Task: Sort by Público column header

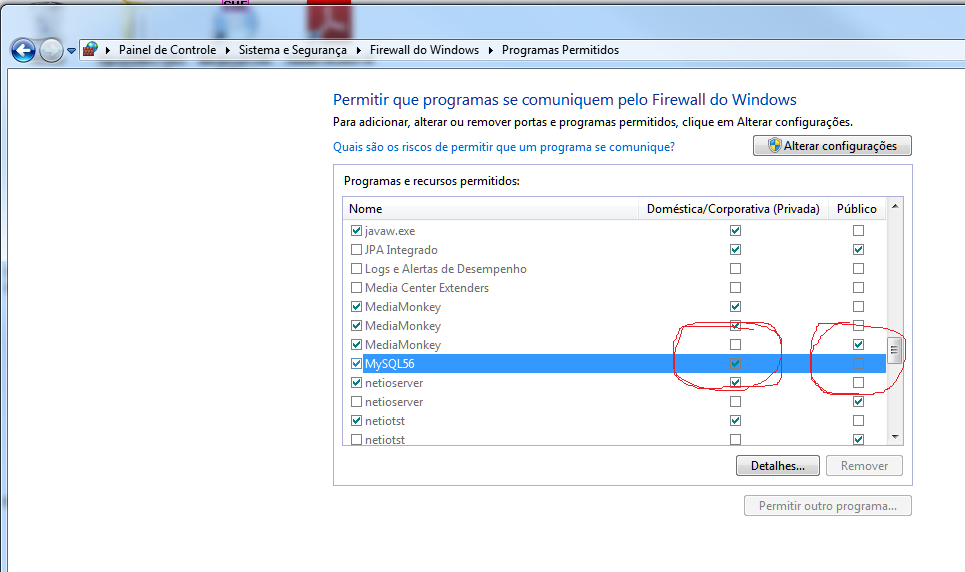Action: point(857,209)
